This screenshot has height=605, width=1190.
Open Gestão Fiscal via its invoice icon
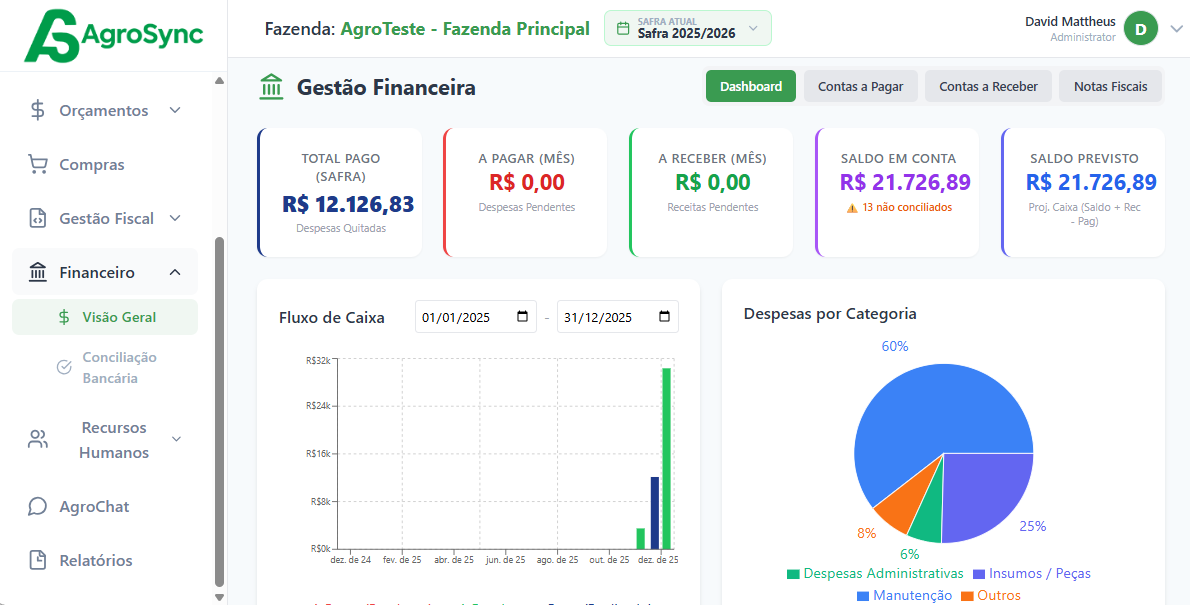(x=39, y=218)
